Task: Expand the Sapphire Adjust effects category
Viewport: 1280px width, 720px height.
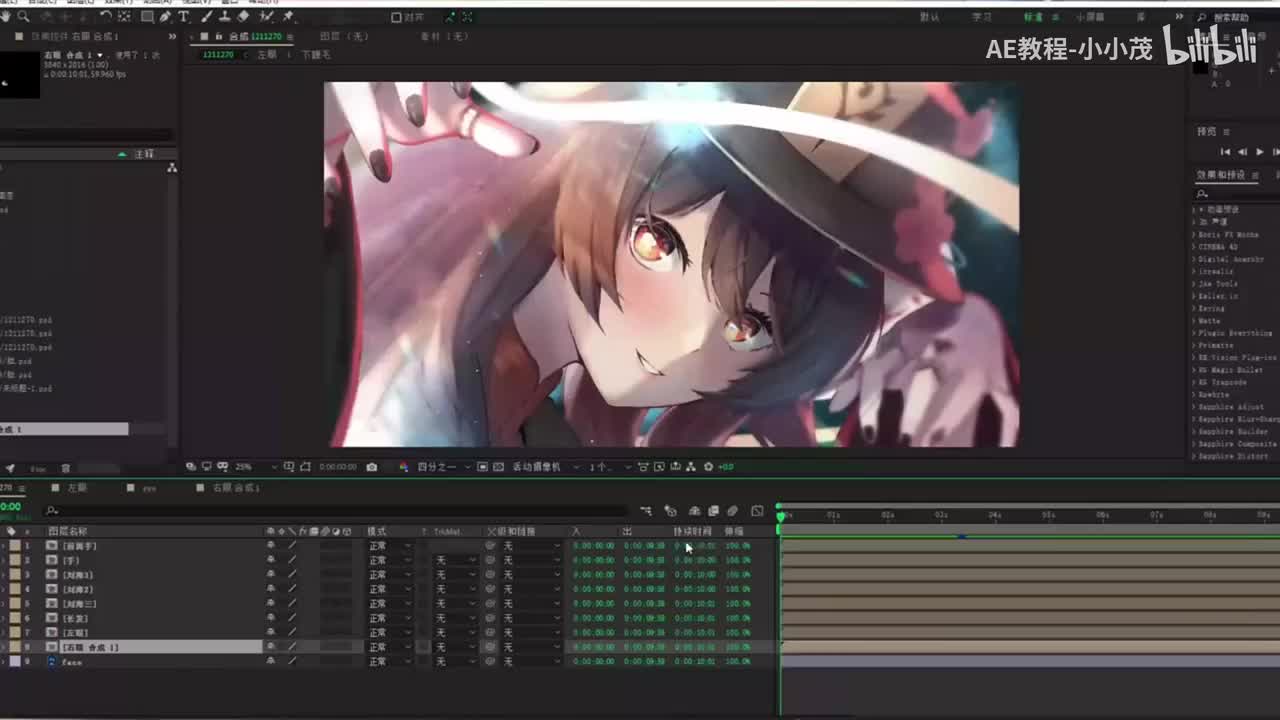Action: pyautogui.click(x=1196, y=407)
